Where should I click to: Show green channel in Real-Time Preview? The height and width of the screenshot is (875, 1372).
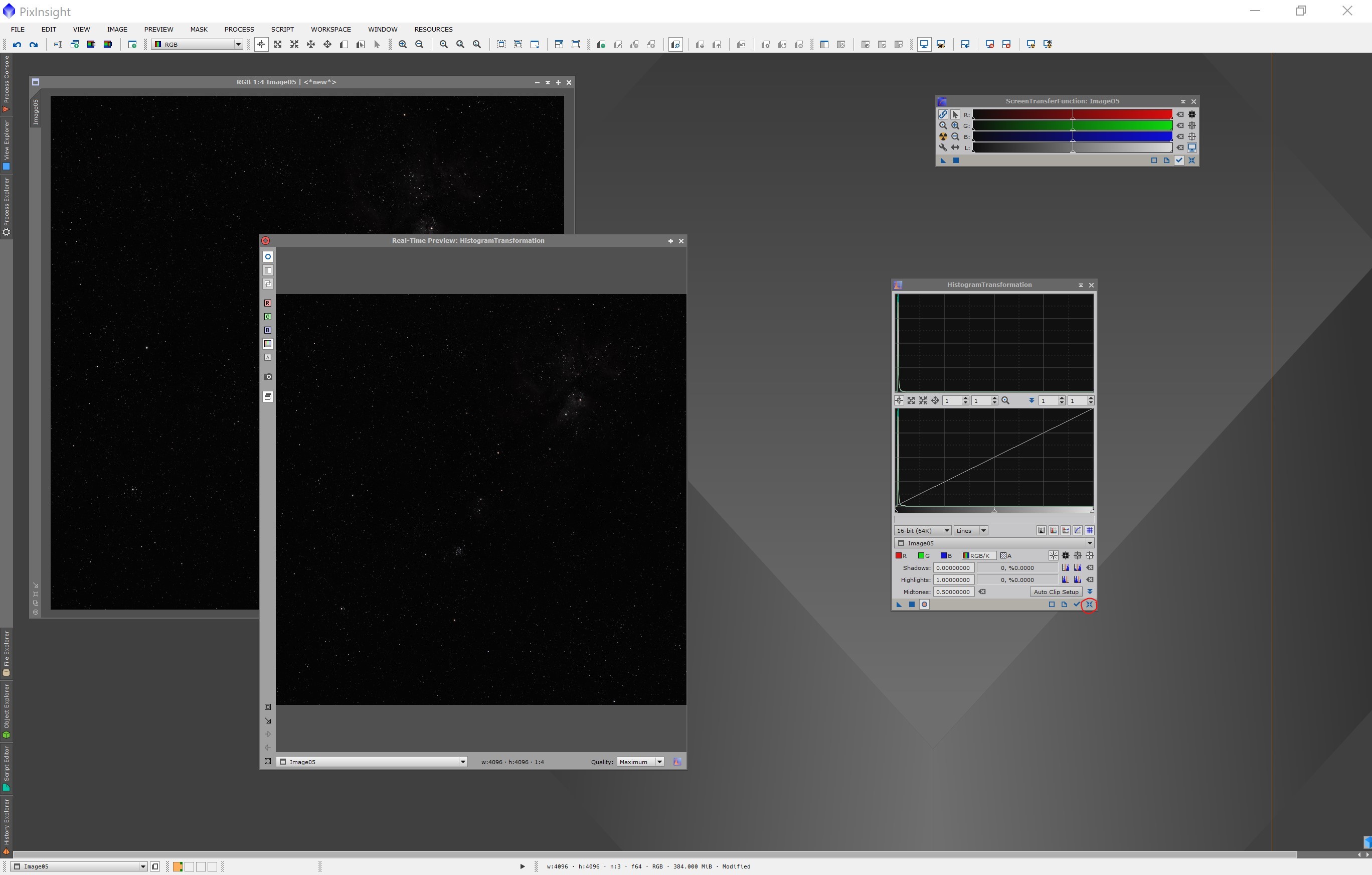(x=268, y=317)
